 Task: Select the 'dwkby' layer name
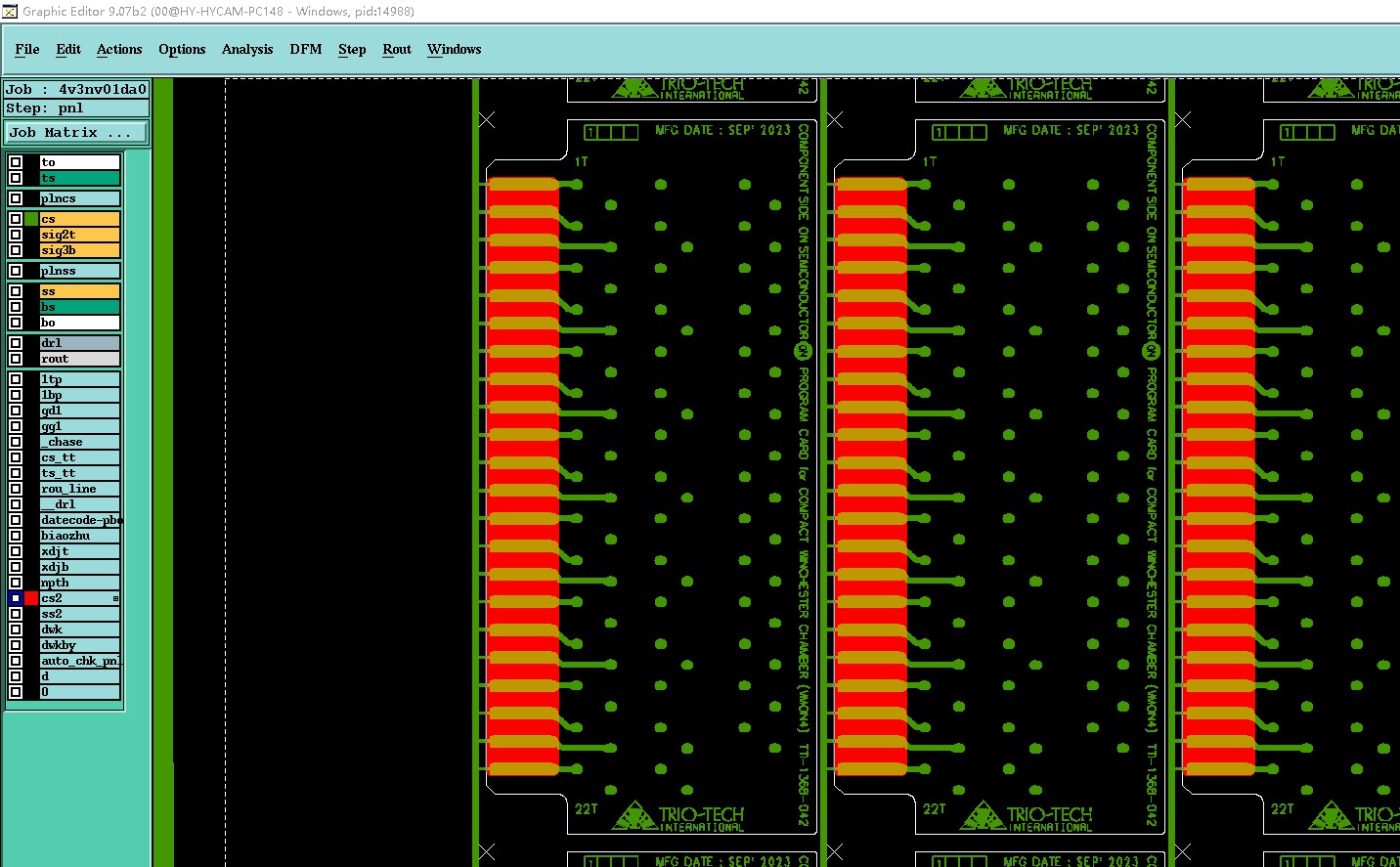pyautogui.click(x=80, y=645)
